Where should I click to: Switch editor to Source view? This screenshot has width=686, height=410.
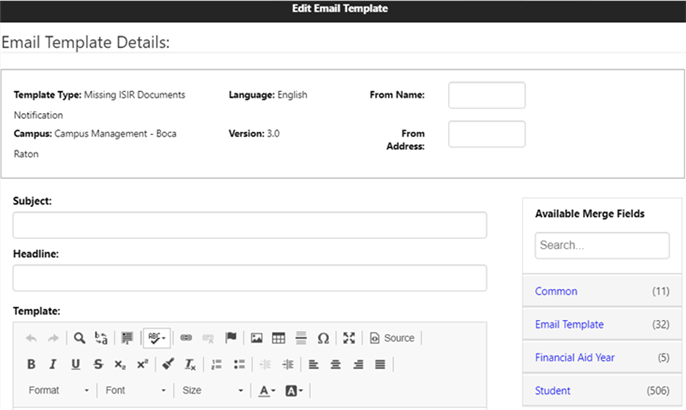tap(392, 338)
